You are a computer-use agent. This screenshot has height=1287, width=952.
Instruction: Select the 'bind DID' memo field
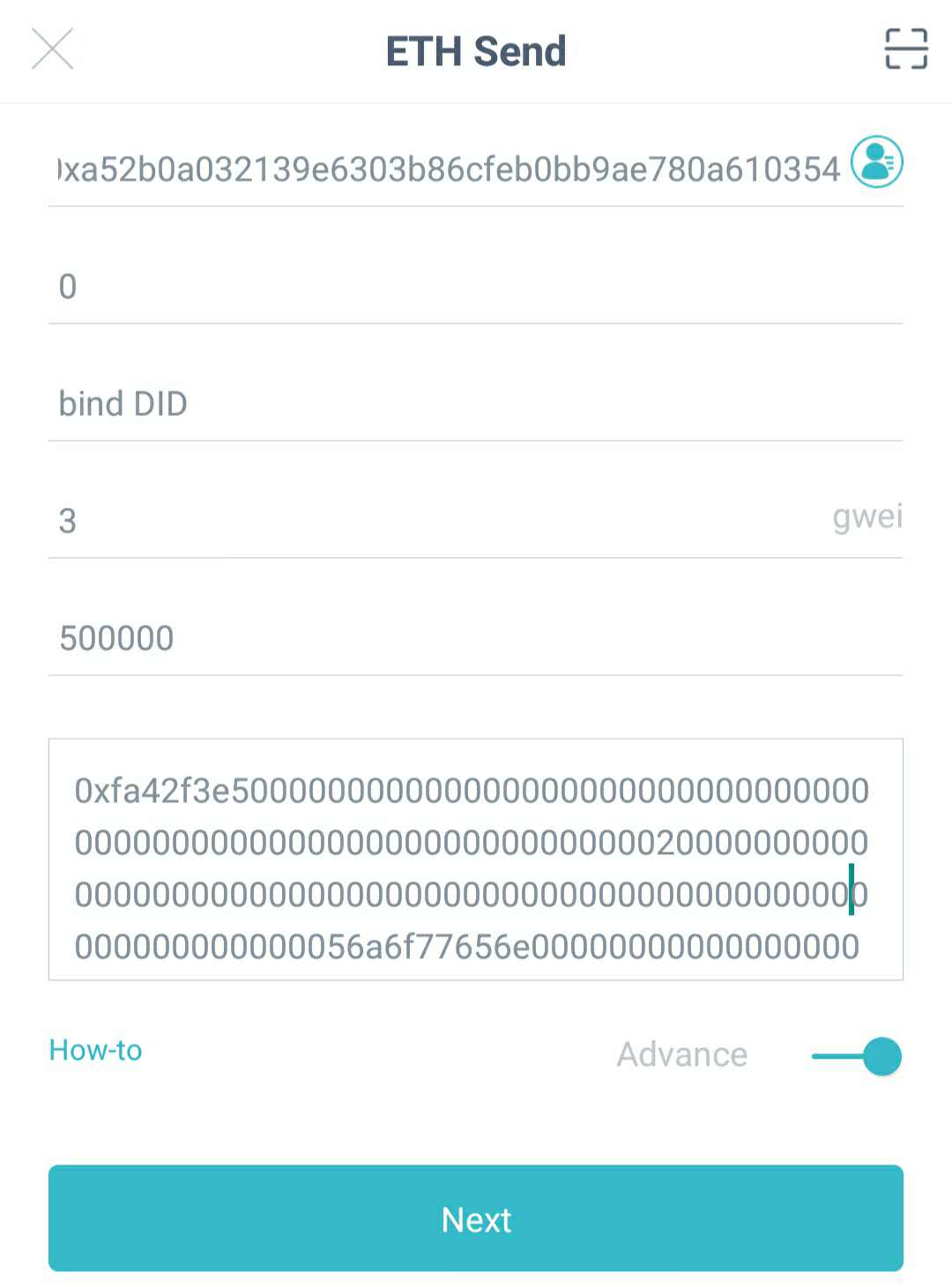[476, 404]
